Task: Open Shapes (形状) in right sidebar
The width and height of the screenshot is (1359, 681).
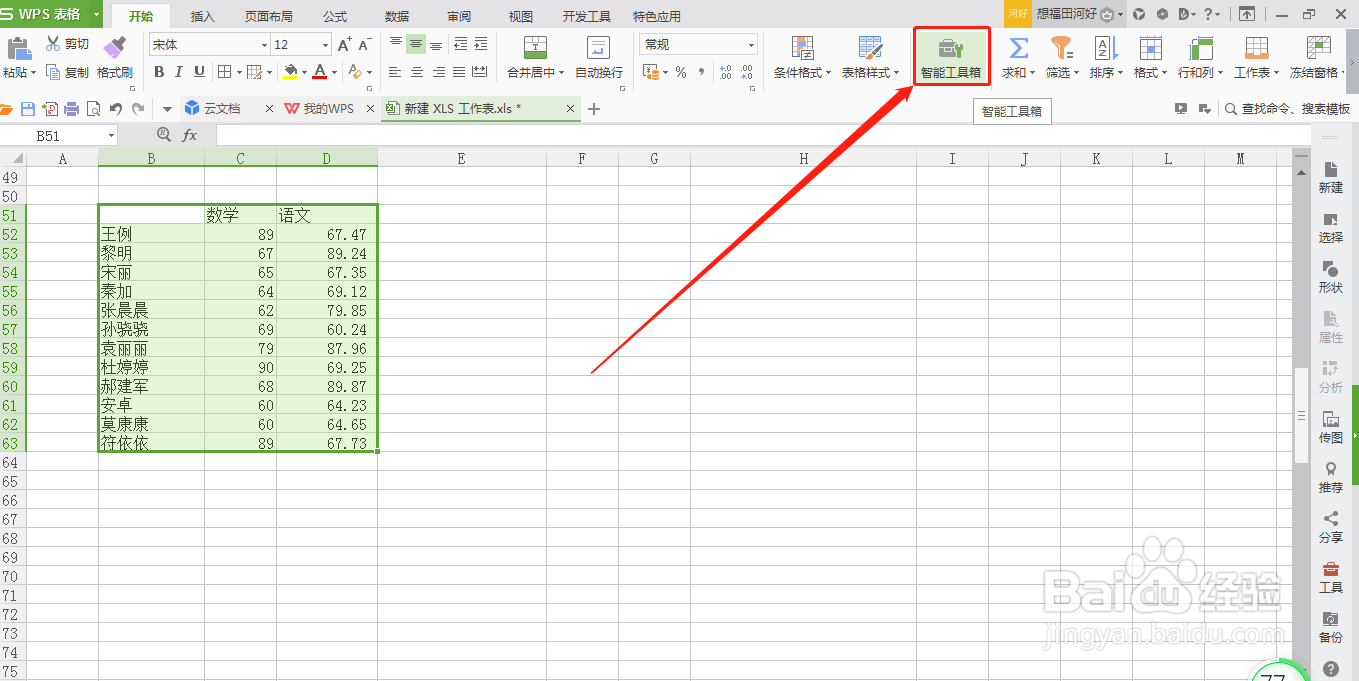Action: 1330,277
